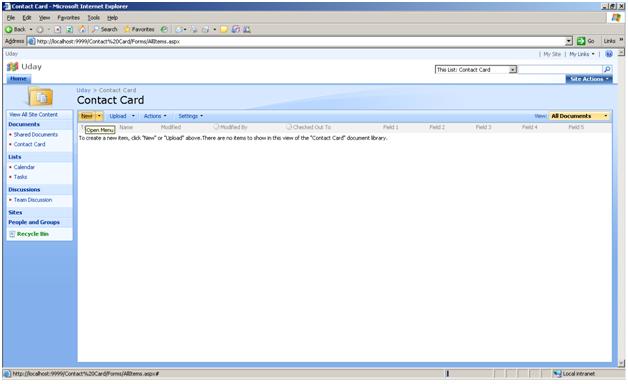The image size is (628, 384).
Task: Open the Back button history dropdown arrow
Action: [x=30, y=29]
